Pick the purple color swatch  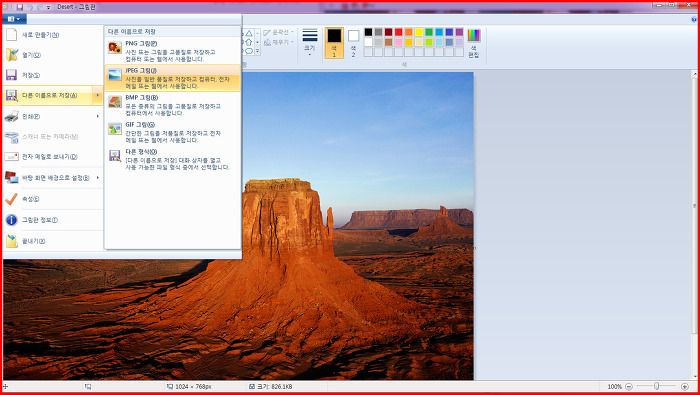tap(459, 32)
